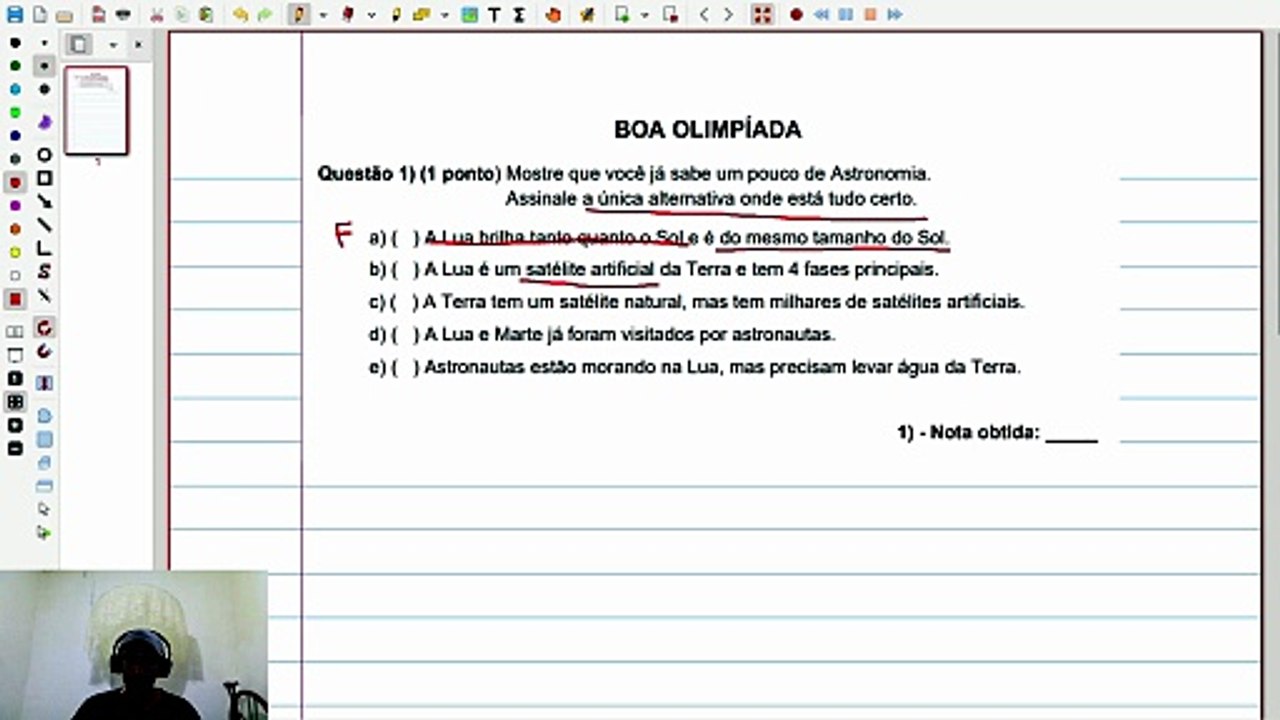This screenshot has width=1280, height=720.
Task: Go to the next page arrow
Action: coord(728,15)
